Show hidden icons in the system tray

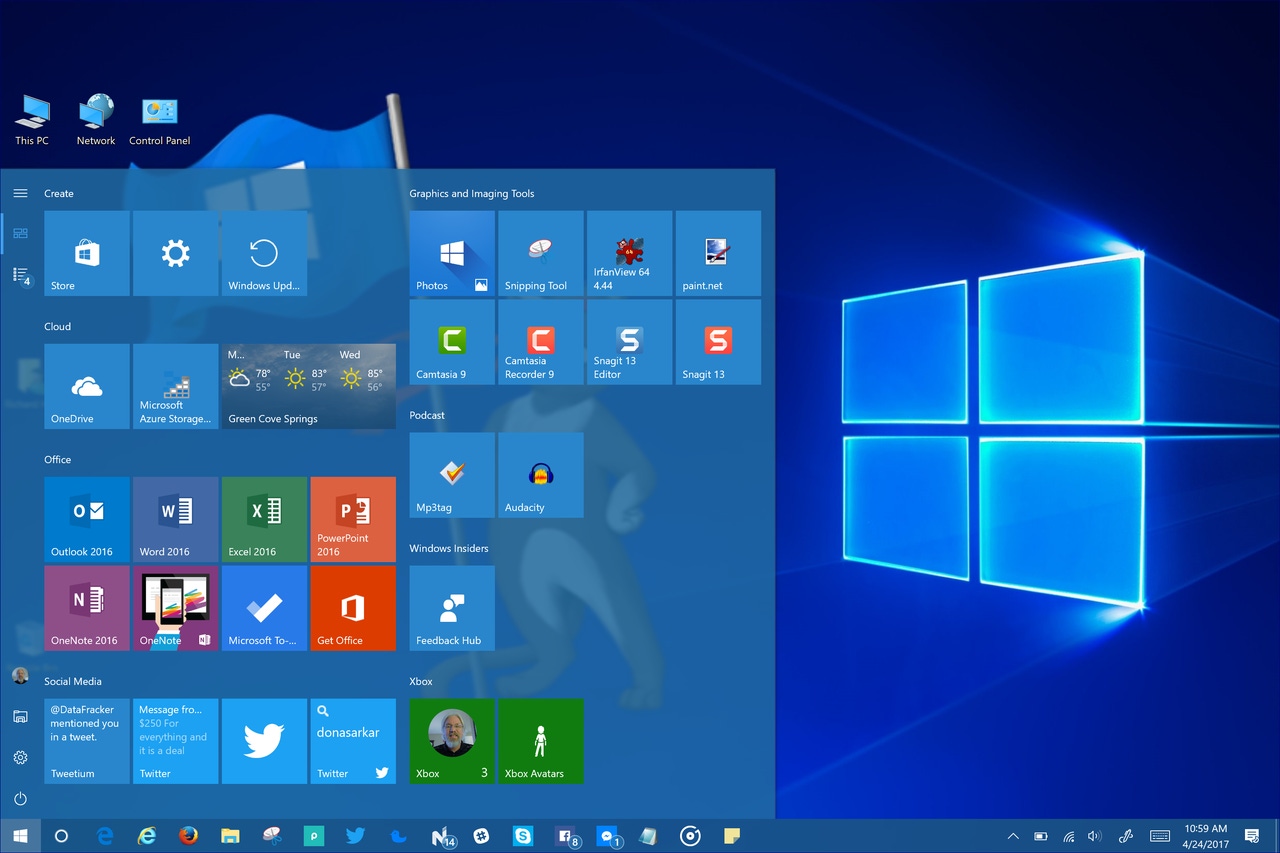point(1012,835)
